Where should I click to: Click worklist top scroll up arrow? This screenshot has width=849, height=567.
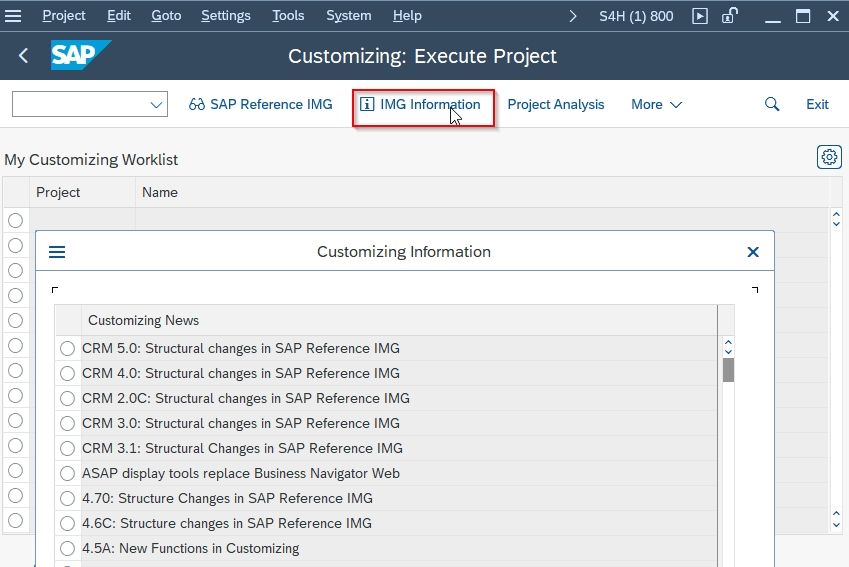836,214
